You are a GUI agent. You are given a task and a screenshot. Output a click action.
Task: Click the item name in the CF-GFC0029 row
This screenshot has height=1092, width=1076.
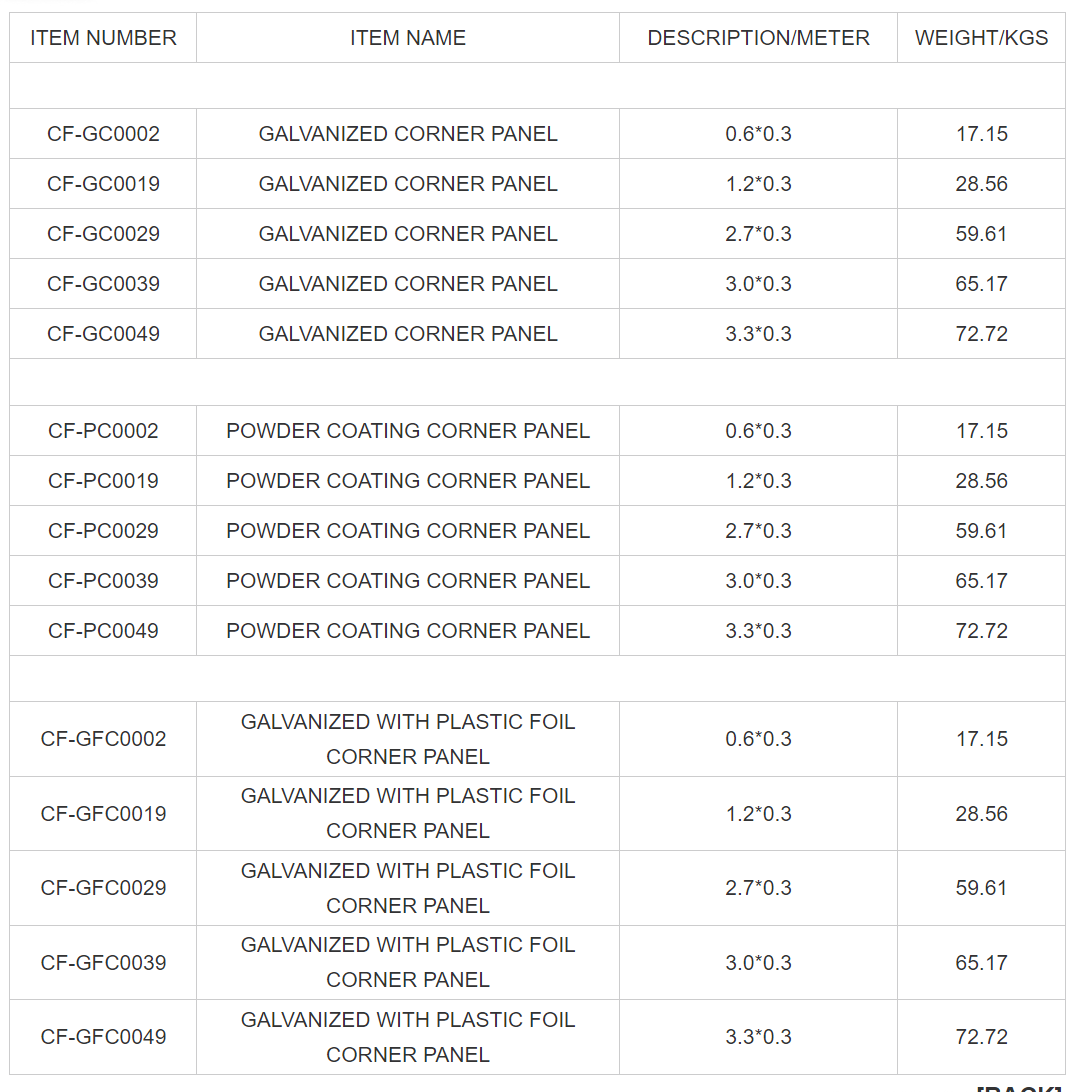(408, 888)
